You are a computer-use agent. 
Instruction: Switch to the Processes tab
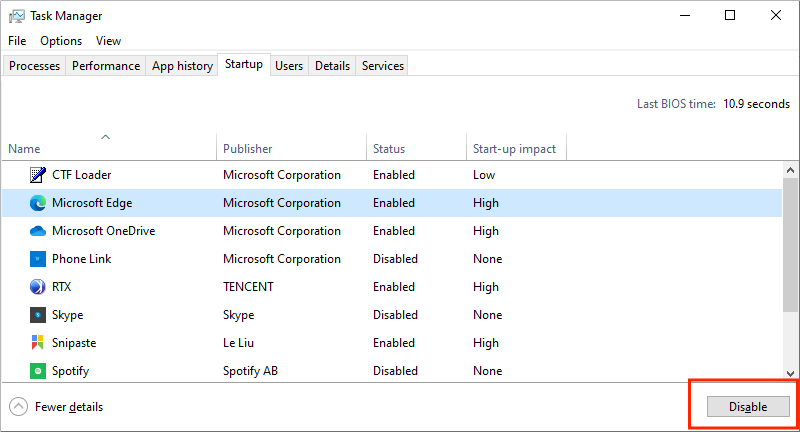point(35,66)
